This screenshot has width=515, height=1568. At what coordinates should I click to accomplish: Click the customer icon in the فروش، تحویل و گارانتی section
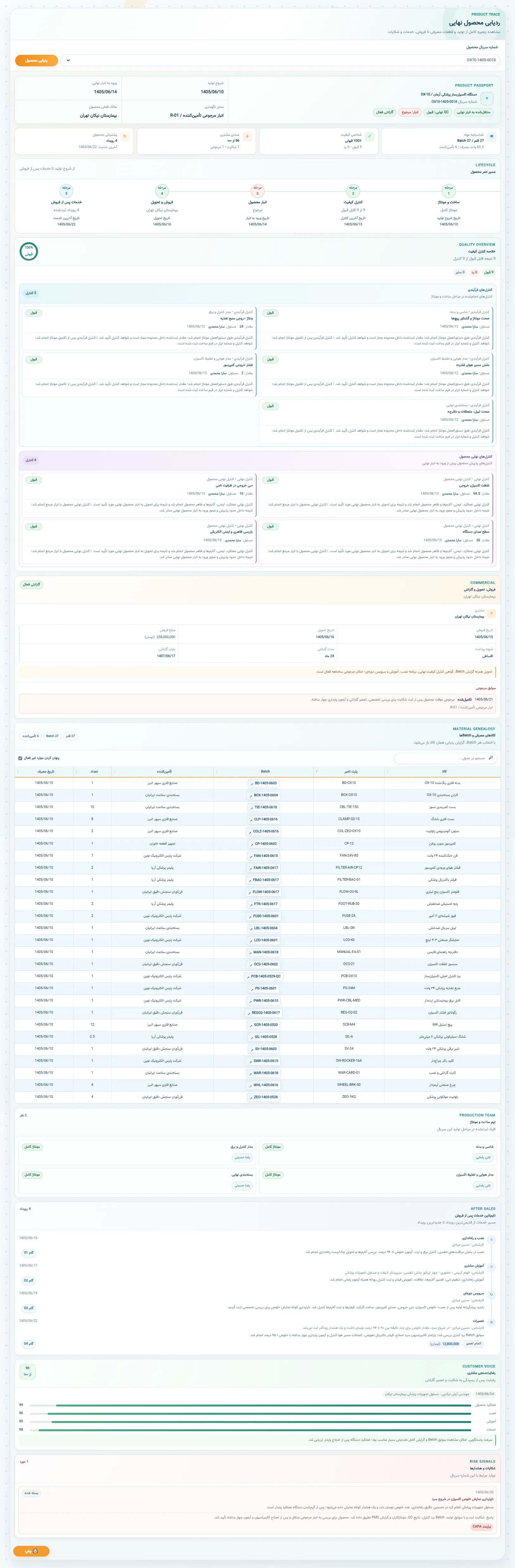(491, 613)
